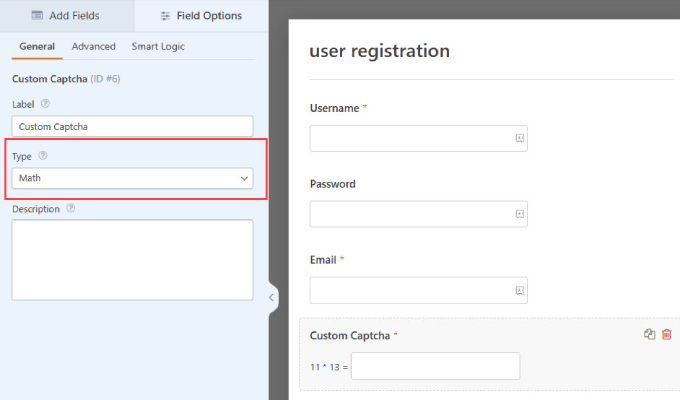Open the Type dropdown set to Math
This screenshot has width=680, height=400.
click(x=133, y=178)
